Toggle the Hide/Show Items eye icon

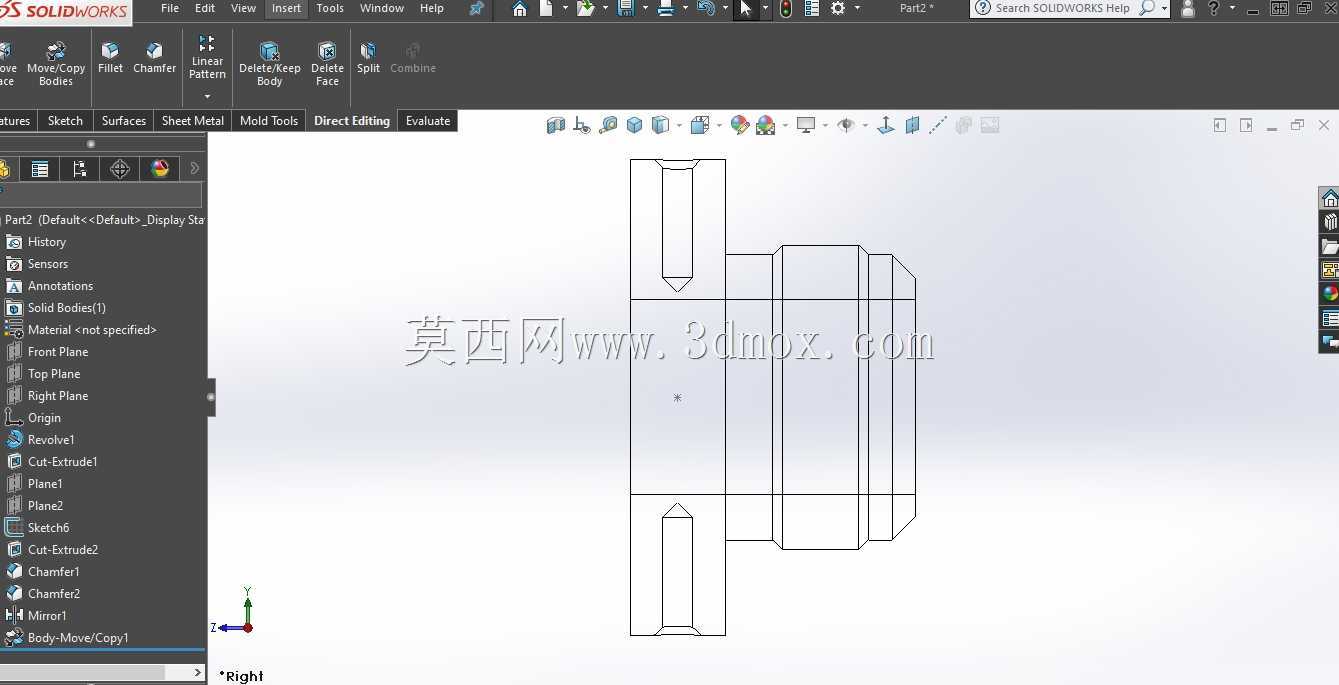[x=846, y=125]
